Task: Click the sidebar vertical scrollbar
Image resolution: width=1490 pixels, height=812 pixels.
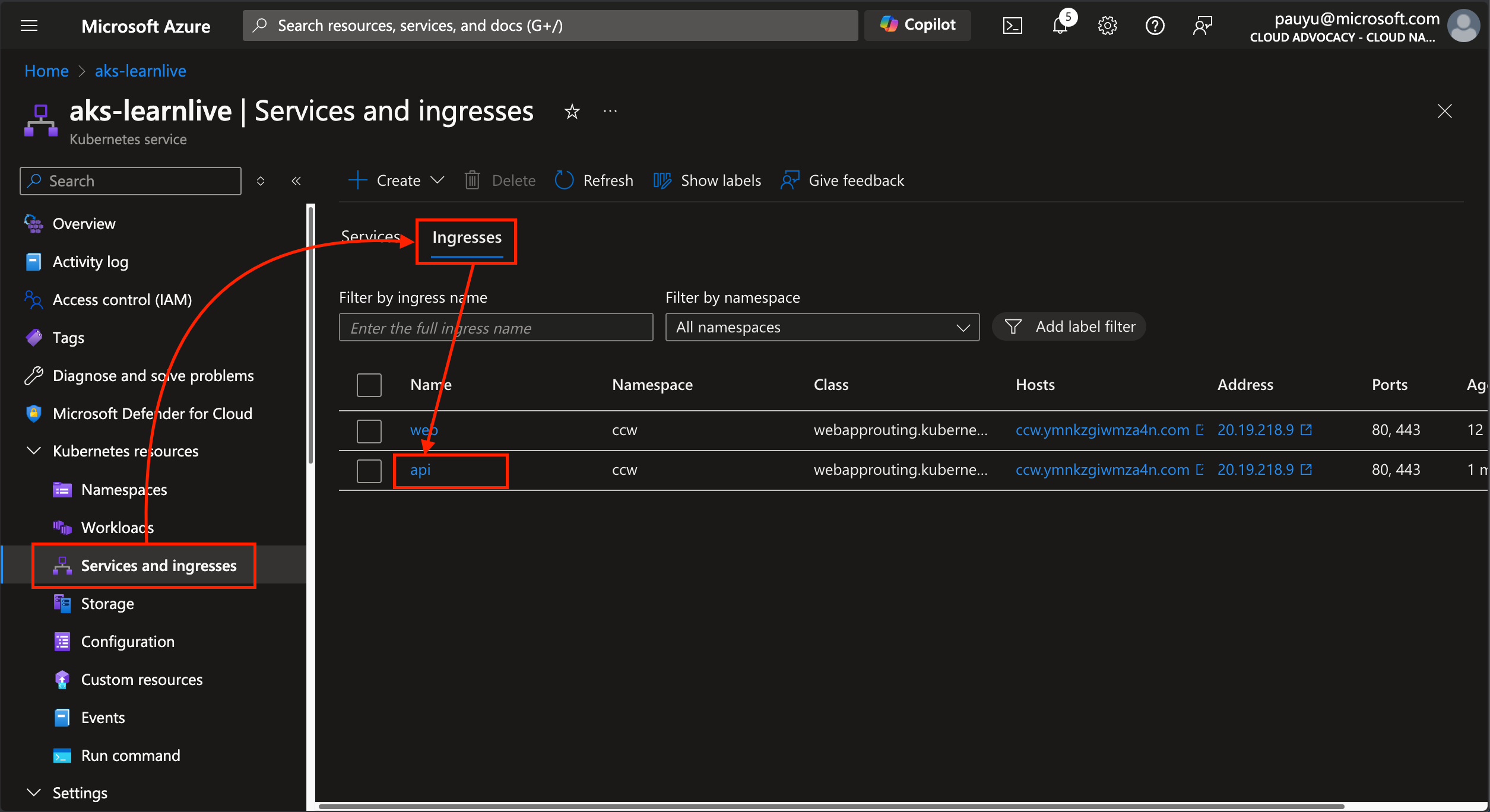Action: [310, 335]
